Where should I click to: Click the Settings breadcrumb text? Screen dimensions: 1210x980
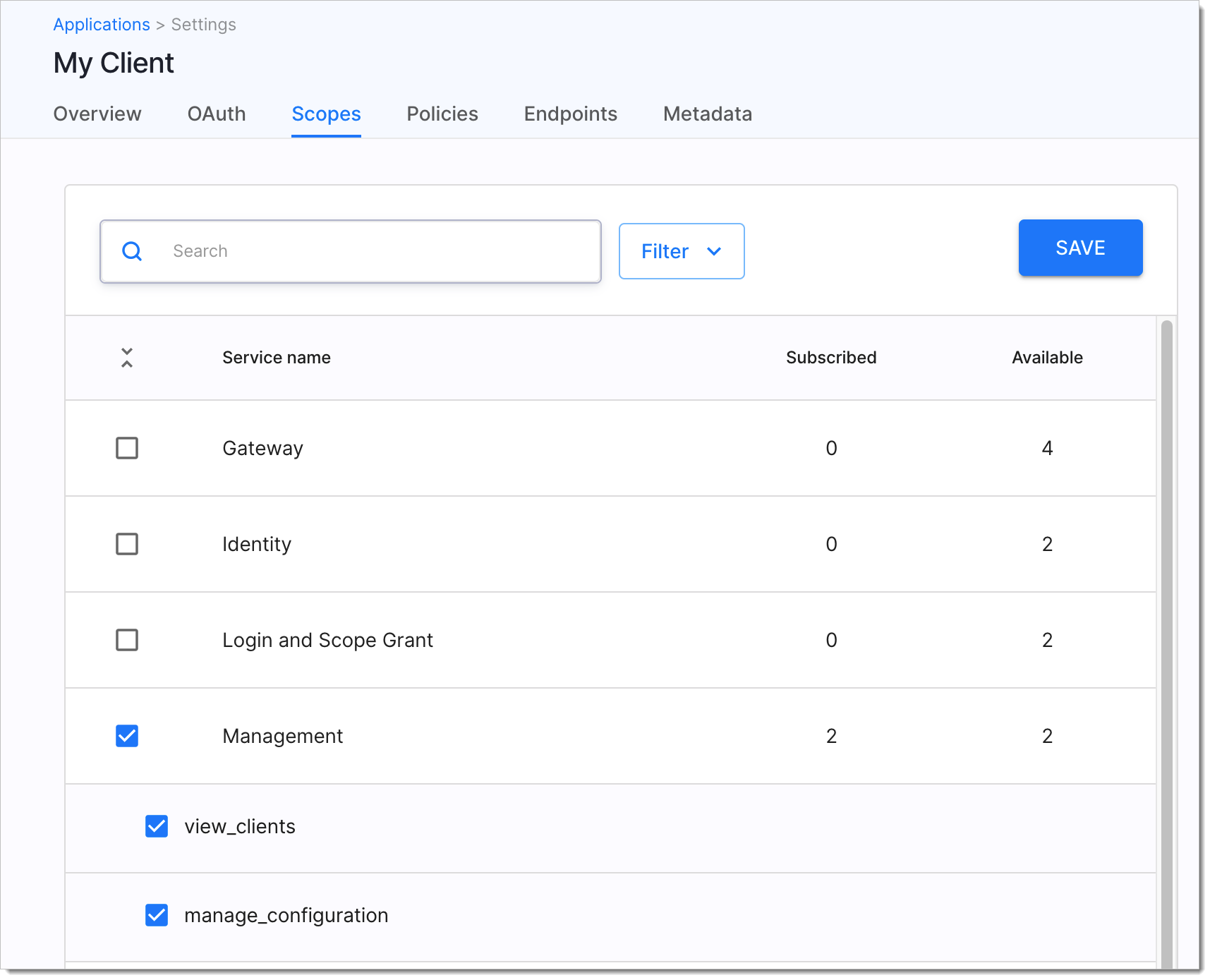[x=203, y=25]
